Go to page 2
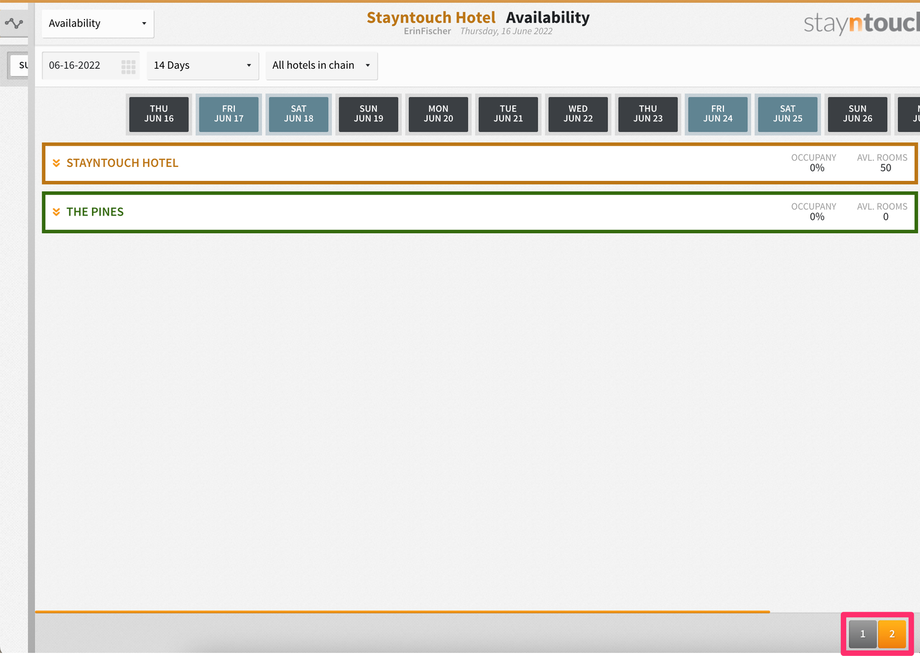The height and width of the screenshot is (656, 920). click(x=892, y=634)
